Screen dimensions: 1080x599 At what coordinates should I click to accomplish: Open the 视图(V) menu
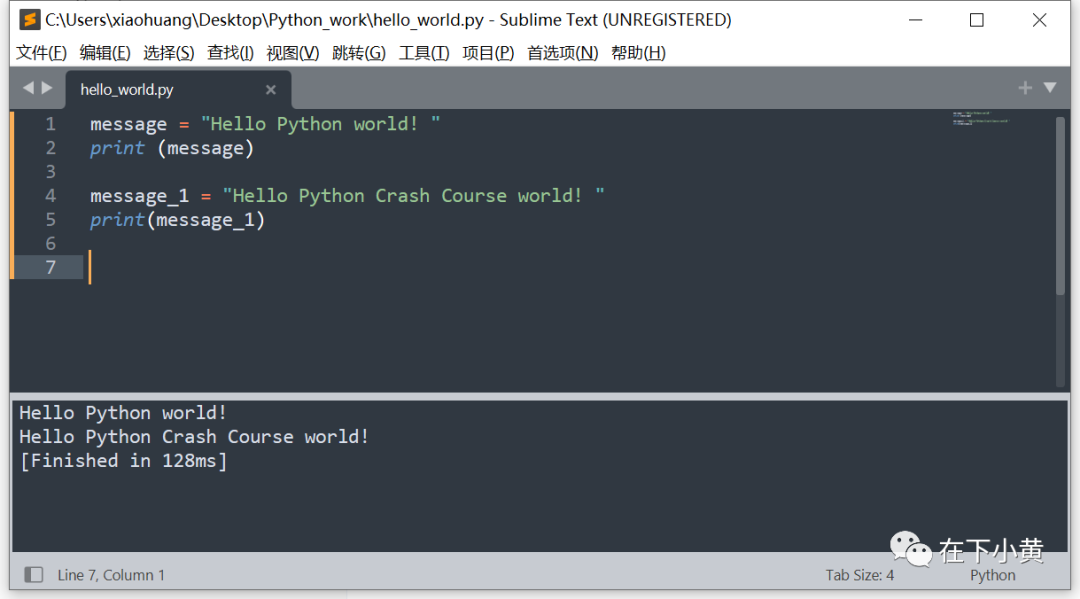coord(293,53)
